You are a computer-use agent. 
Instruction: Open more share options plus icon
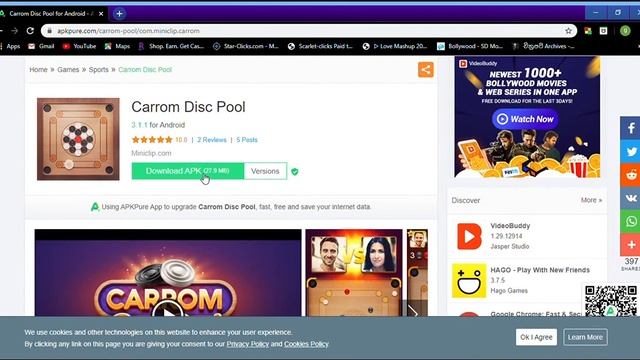click(631, 244)
